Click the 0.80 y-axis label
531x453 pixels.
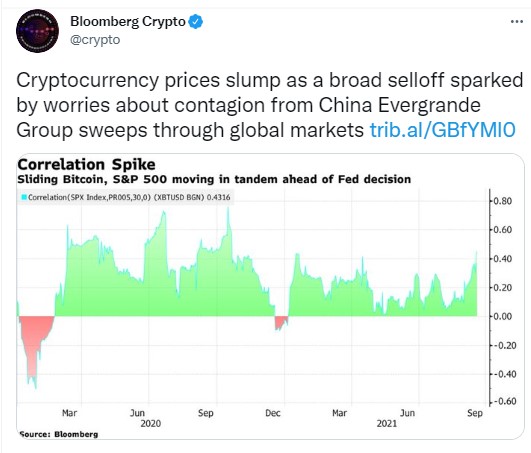click(x=503, y=201)
